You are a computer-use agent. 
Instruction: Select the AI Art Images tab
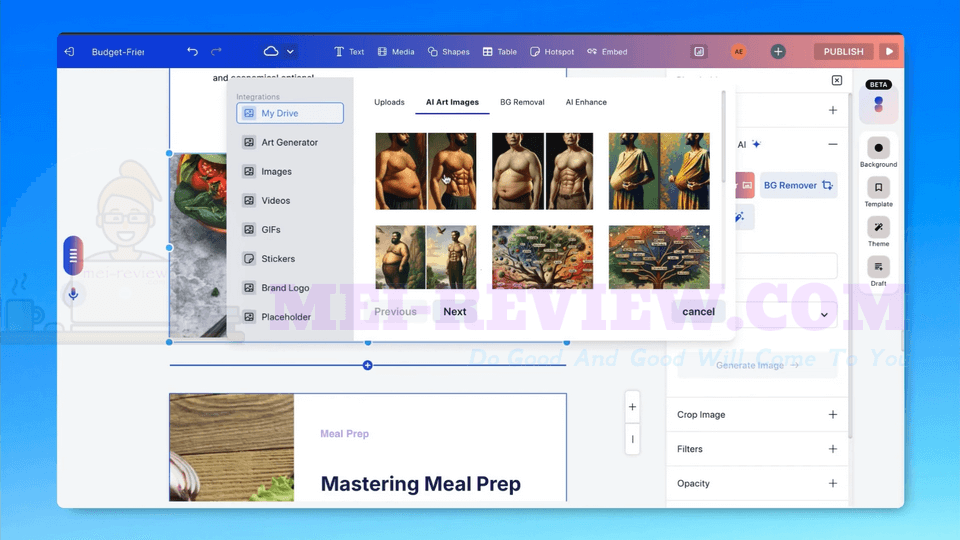pyautogui.click(x=452, y=102)
